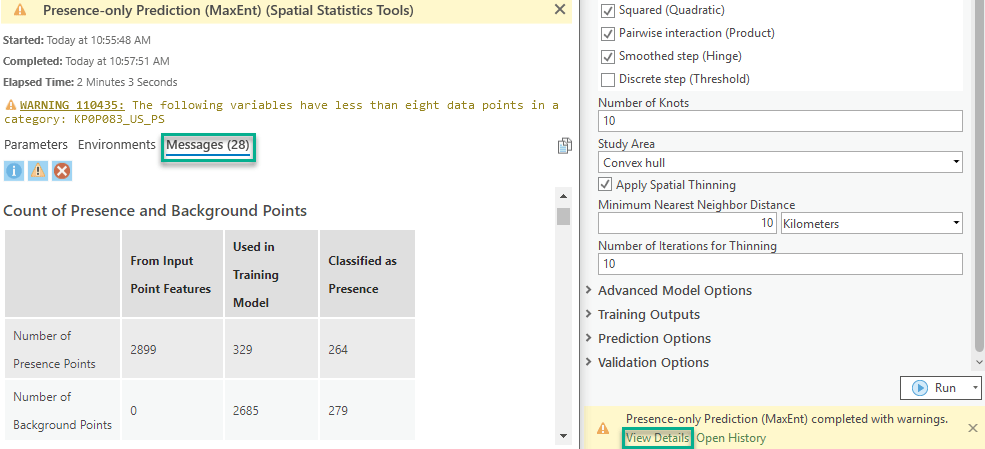Dismiss the completed with warnings notification
This screenshot has width=985, height=449.
click(x=972, y=428)
